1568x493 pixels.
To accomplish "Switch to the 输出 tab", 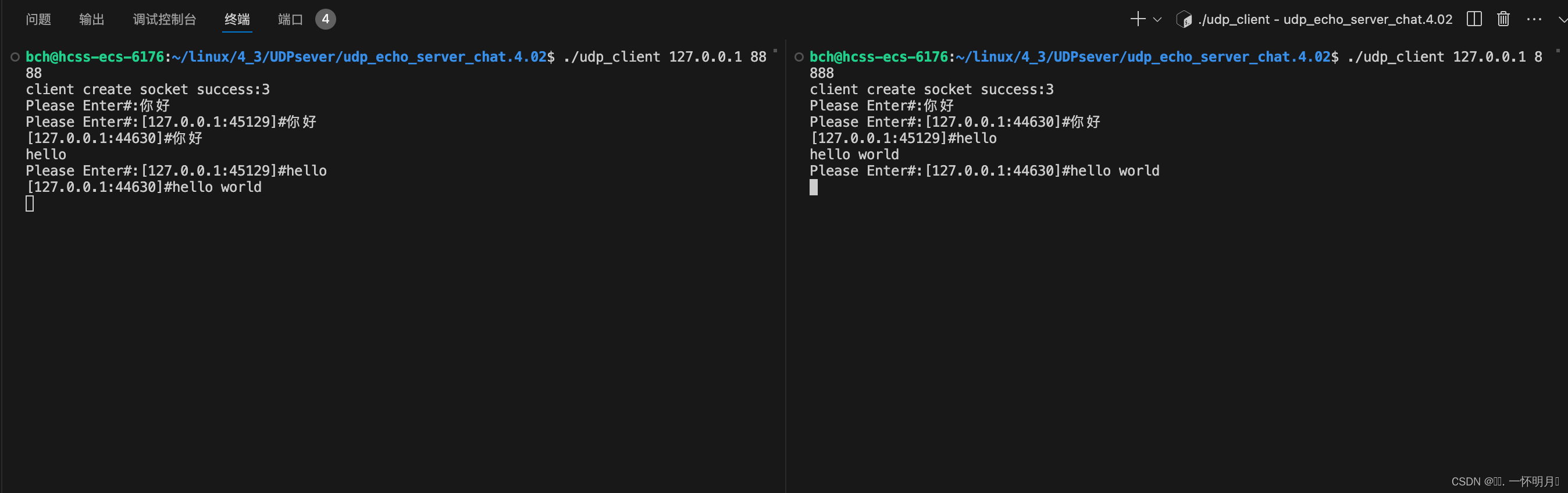I will click(92, 20).
